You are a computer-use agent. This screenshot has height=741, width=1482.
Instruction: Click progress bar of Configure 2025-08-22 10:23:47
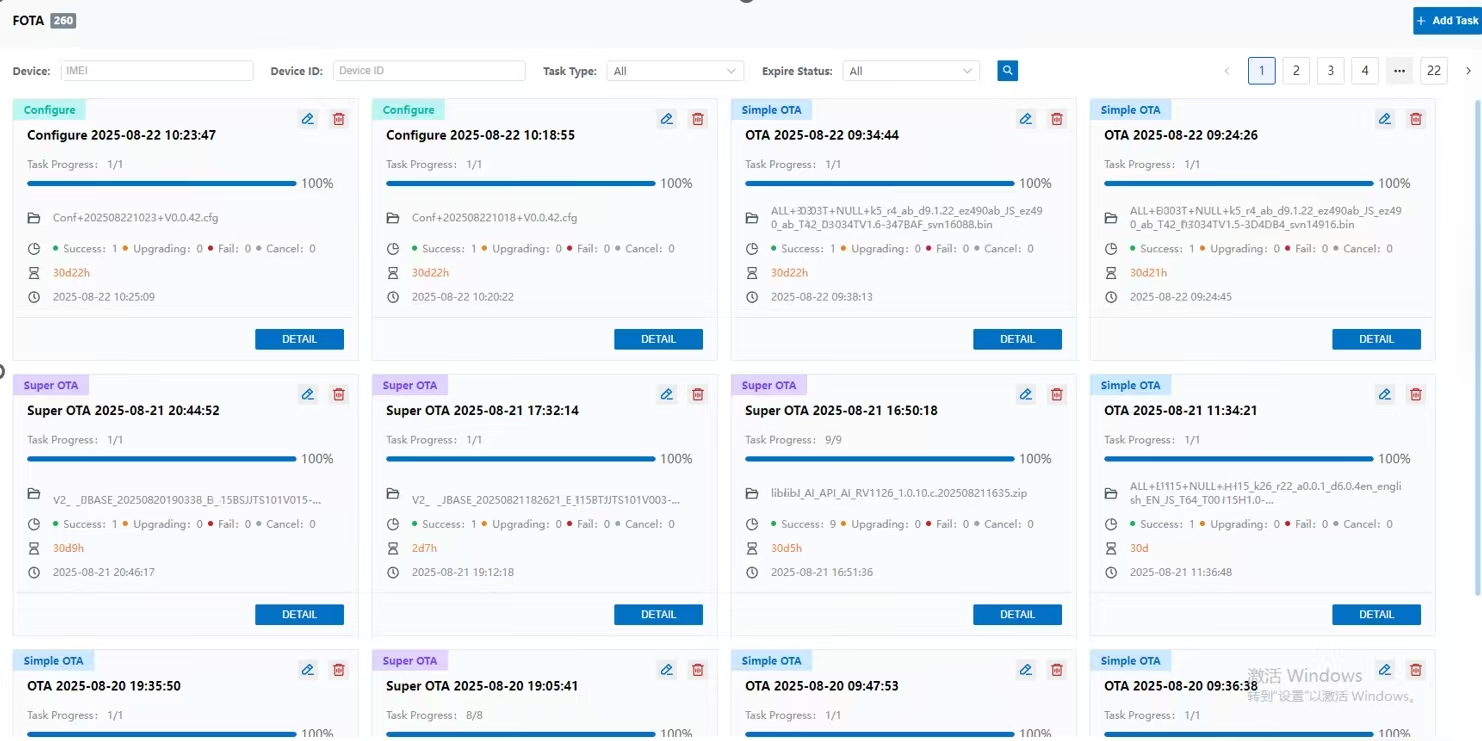[162, 184]
